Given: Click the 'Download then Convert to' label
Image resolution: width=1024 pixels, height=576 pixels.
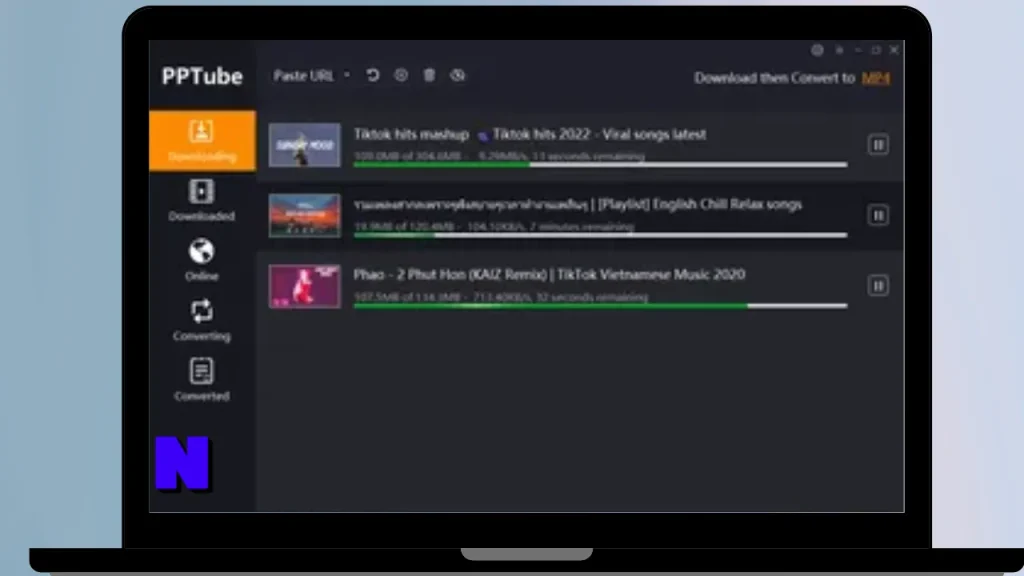Looking at the screenshot, I should coord(775,78).
